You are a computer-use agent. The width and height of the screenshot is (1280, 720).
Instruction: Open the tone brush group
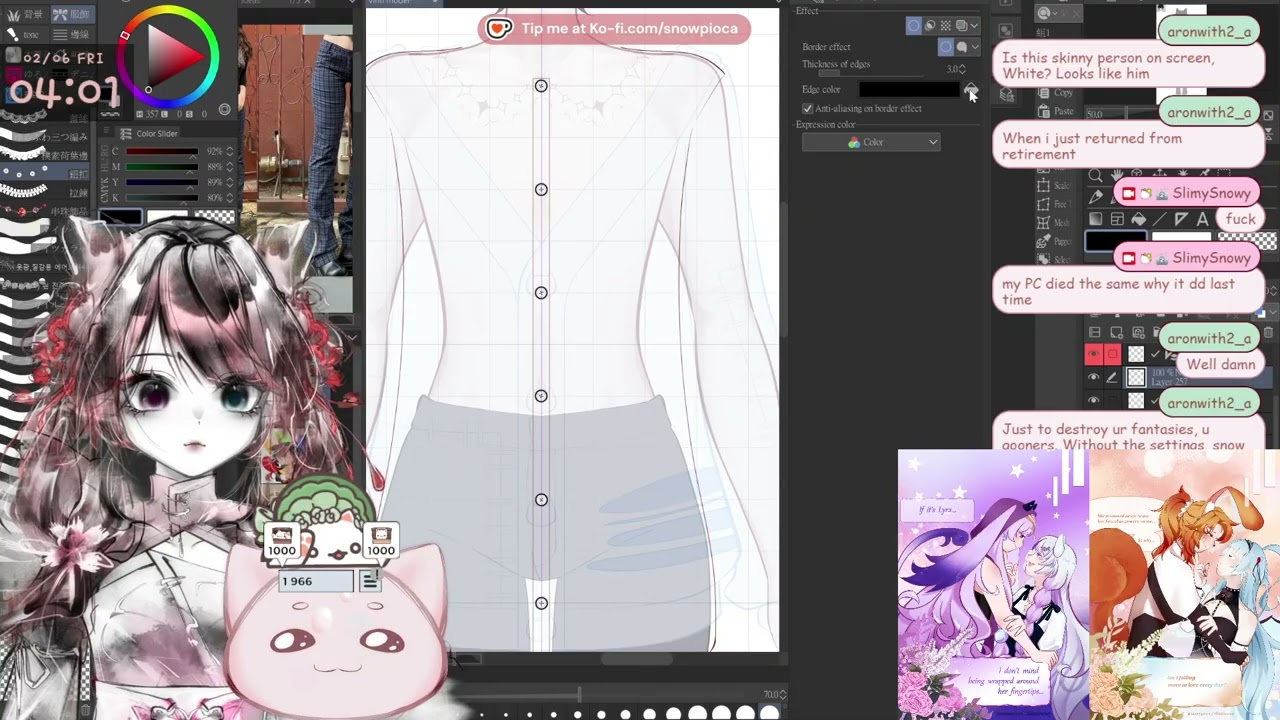[26, 35]
